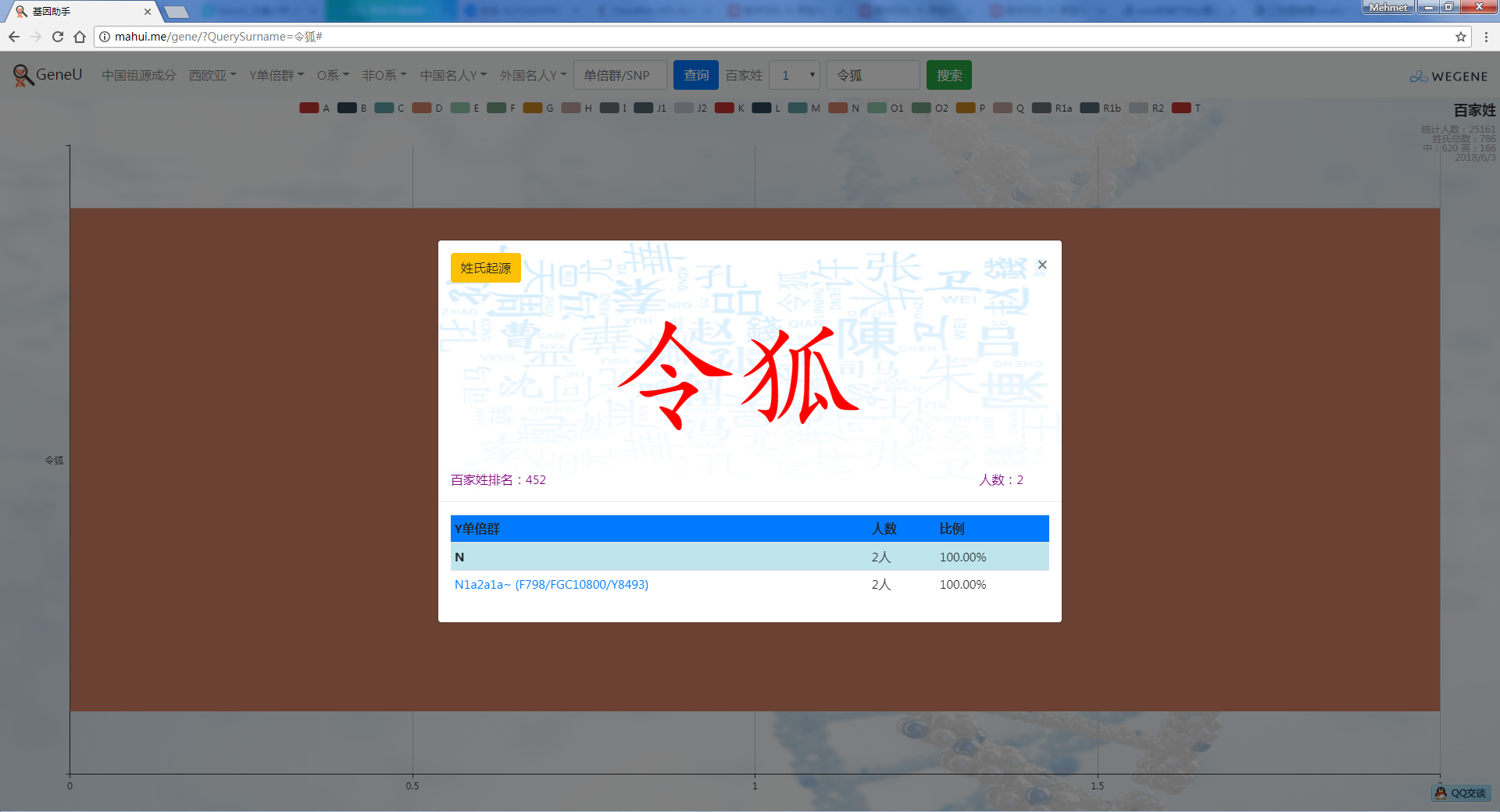Click the blue 查询 button
Viewport: 1500px width, 812px height.
pyautogui.click(x=696, y=75)
